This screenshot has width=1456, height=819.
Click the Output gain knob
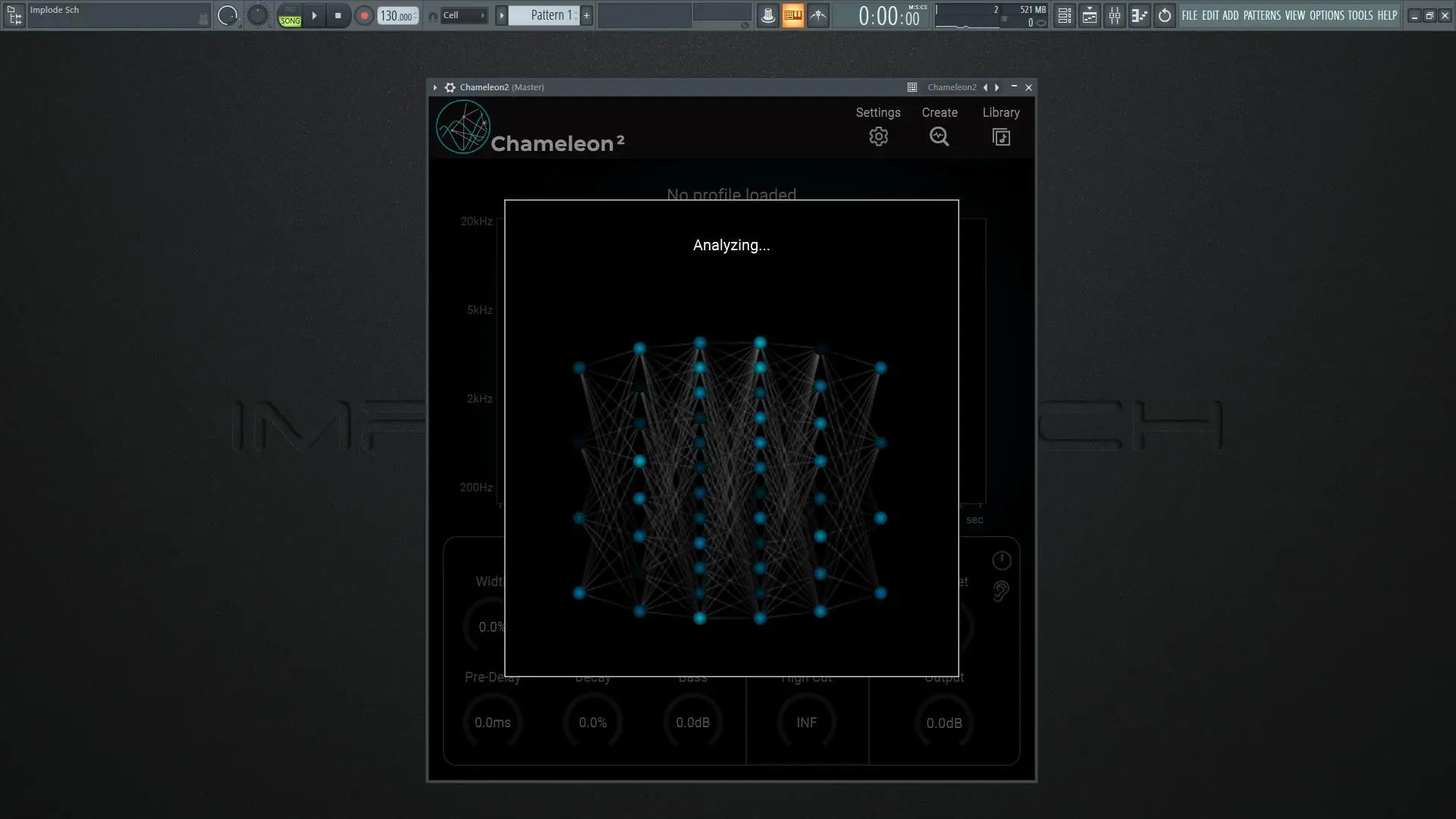pyautogui.click(x=943, y=722)
